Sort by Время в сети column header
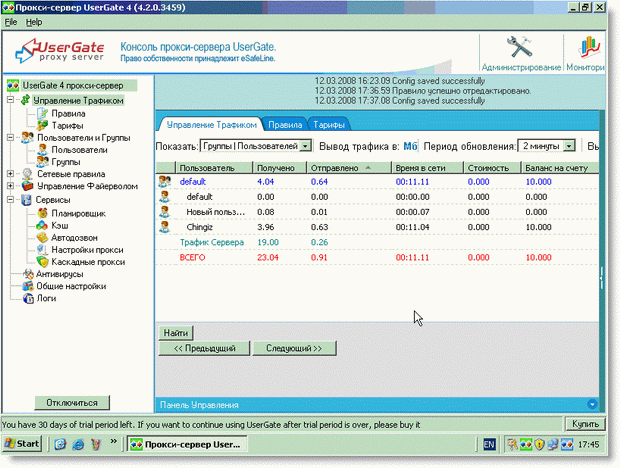Screen dimensions: 620x468 [427, 168]
